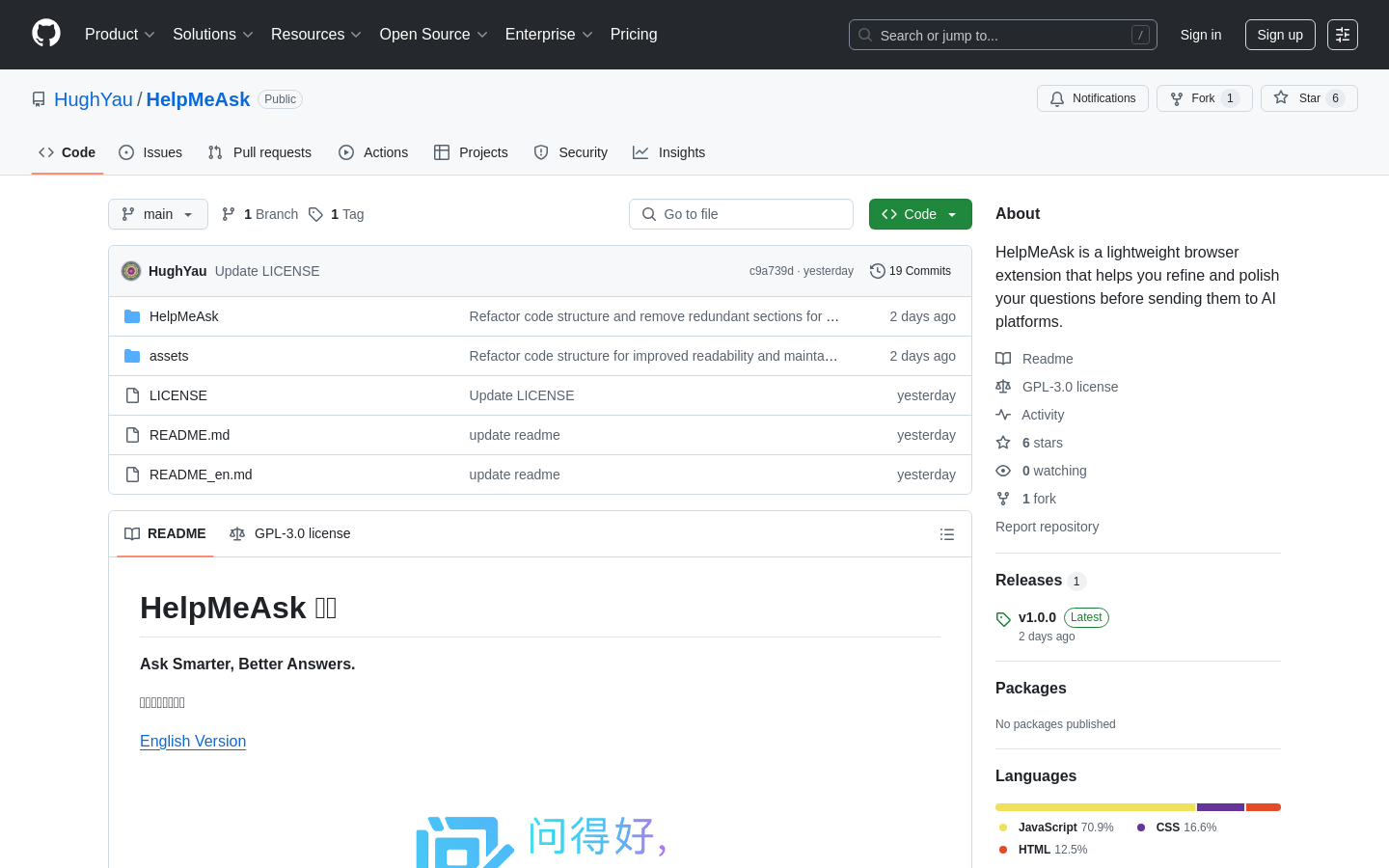
Task: Click the eye icon beside 0 watching
Action: coord(1003,471)
